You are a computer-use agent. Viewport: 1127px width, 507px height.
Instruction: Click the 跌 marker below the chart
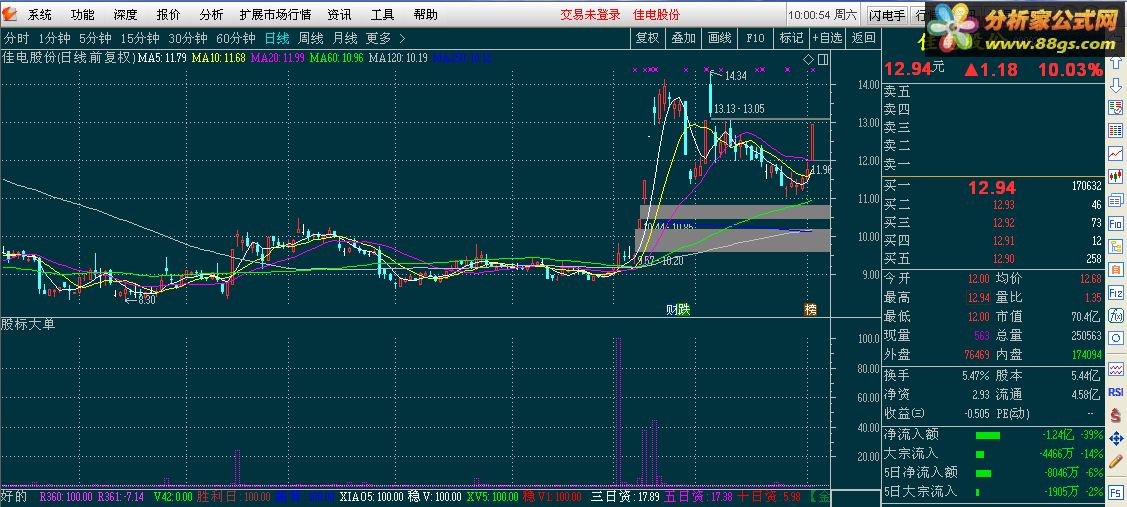click(x=684, y=309)
